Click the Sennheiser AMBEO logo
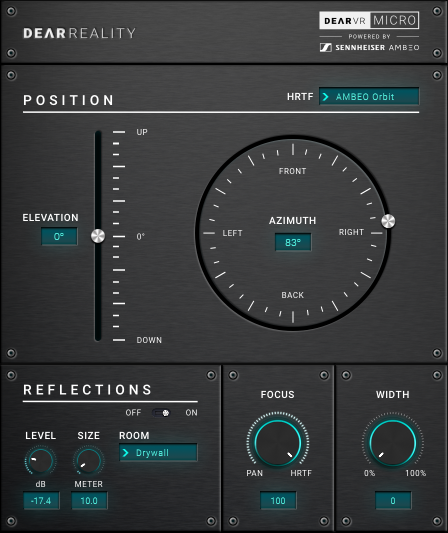This screenshot has height=533, width=448. coord(369,48)
